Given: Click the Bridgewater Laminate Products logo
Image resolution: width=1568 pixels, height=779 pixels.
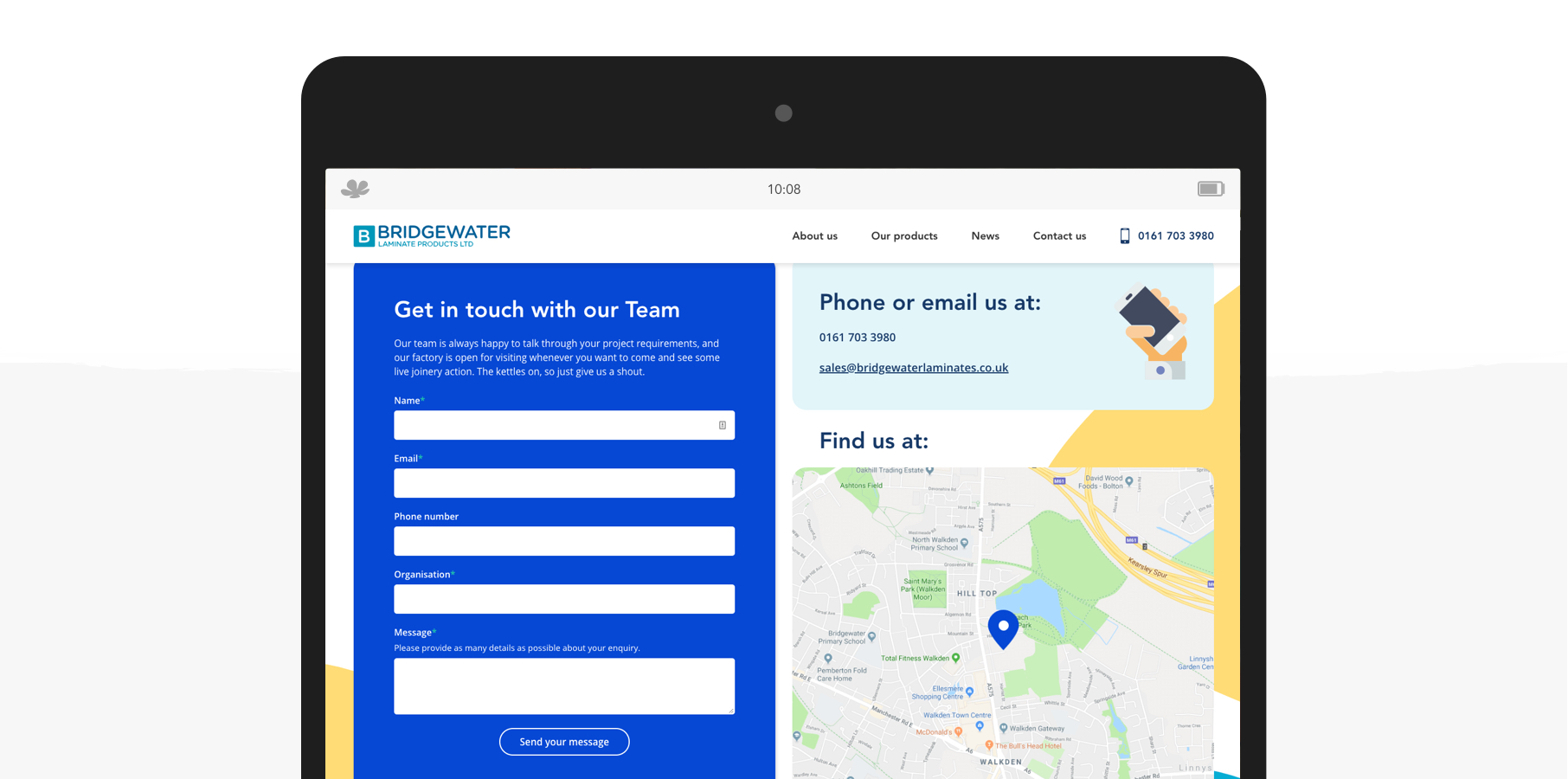Looking at the screenshot, I should [x=432, y=235].
